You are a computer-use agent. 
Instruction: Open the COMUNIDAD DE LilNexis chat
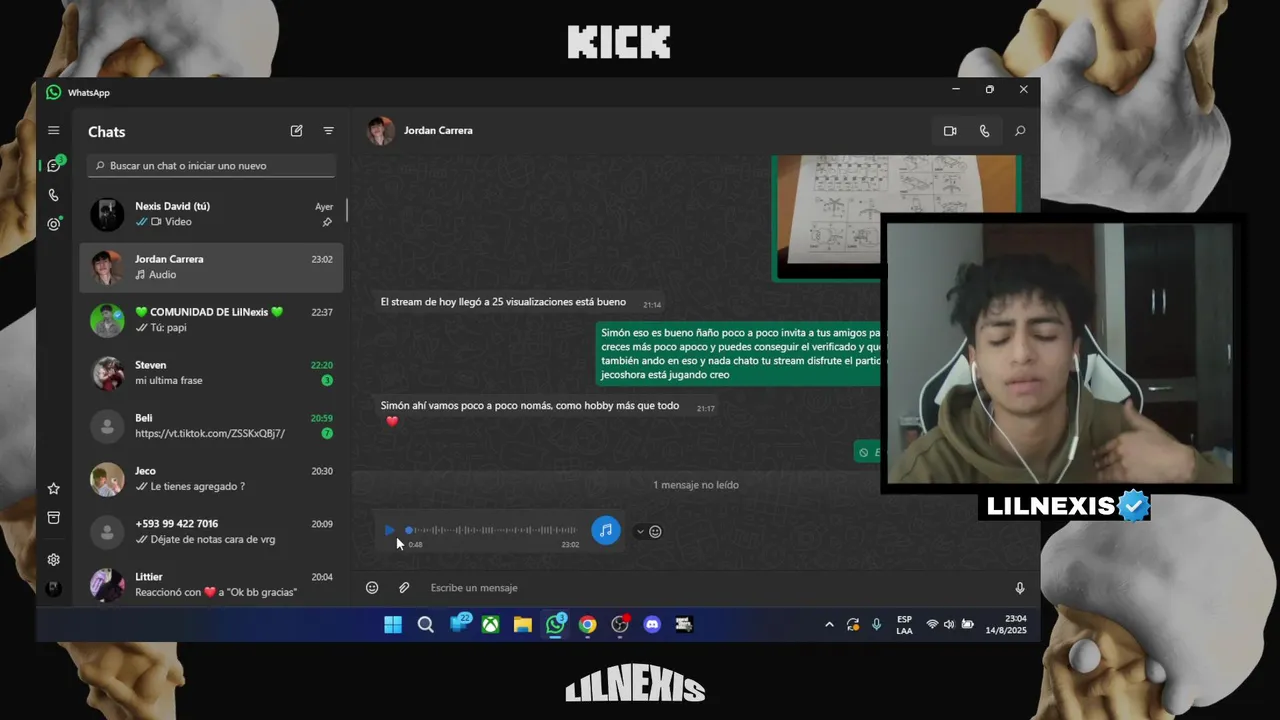211,320
